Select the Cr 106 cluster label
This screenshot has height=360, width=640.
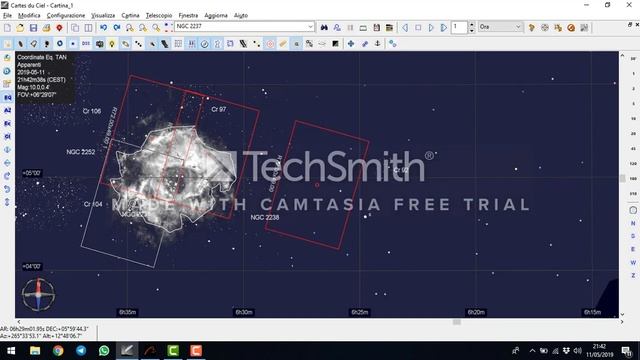pyautogui.click(x=92, y=111)
